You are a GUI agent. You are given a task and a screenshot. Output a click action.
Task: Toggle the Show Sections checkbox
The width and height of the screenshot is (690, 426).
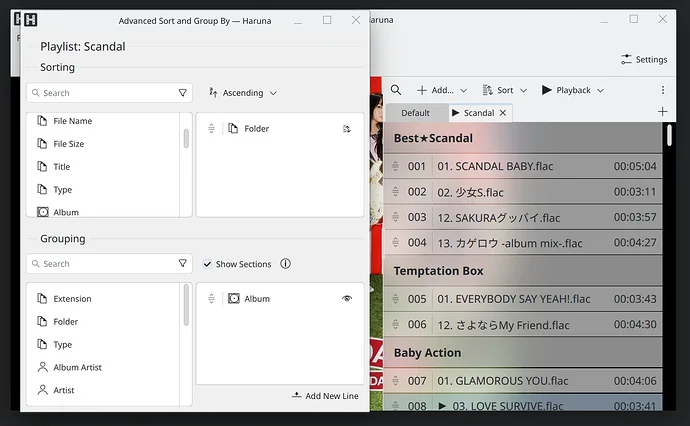coord(207,264)
